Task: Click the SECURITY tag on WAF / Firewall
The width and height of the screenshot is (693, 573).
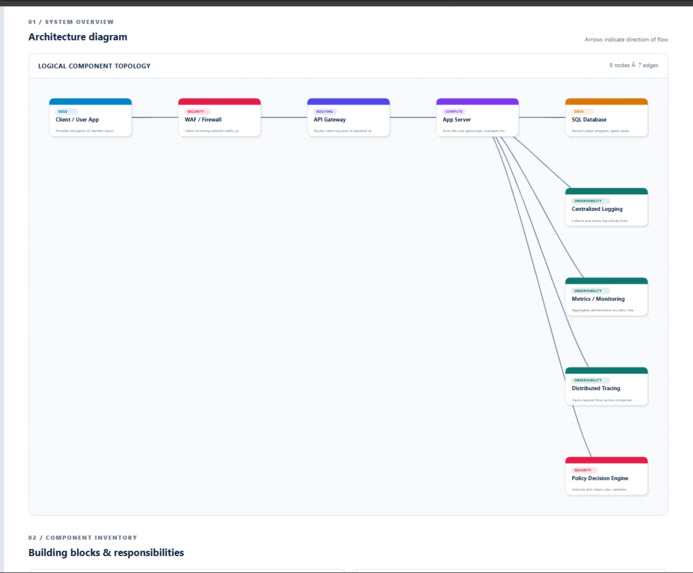Action: 197,111
